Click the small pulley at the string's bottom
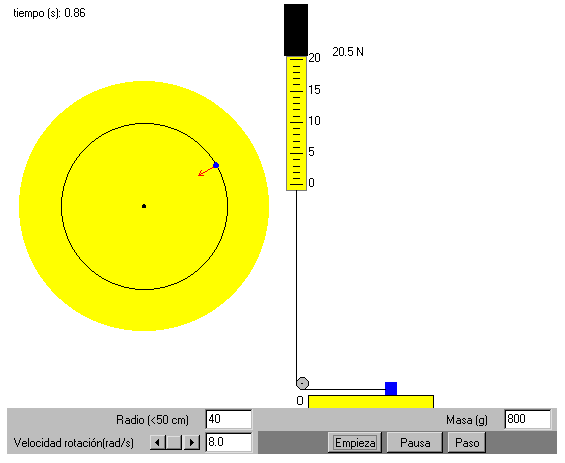Screen dimensions: 565x463 click(x=302, y=383)
